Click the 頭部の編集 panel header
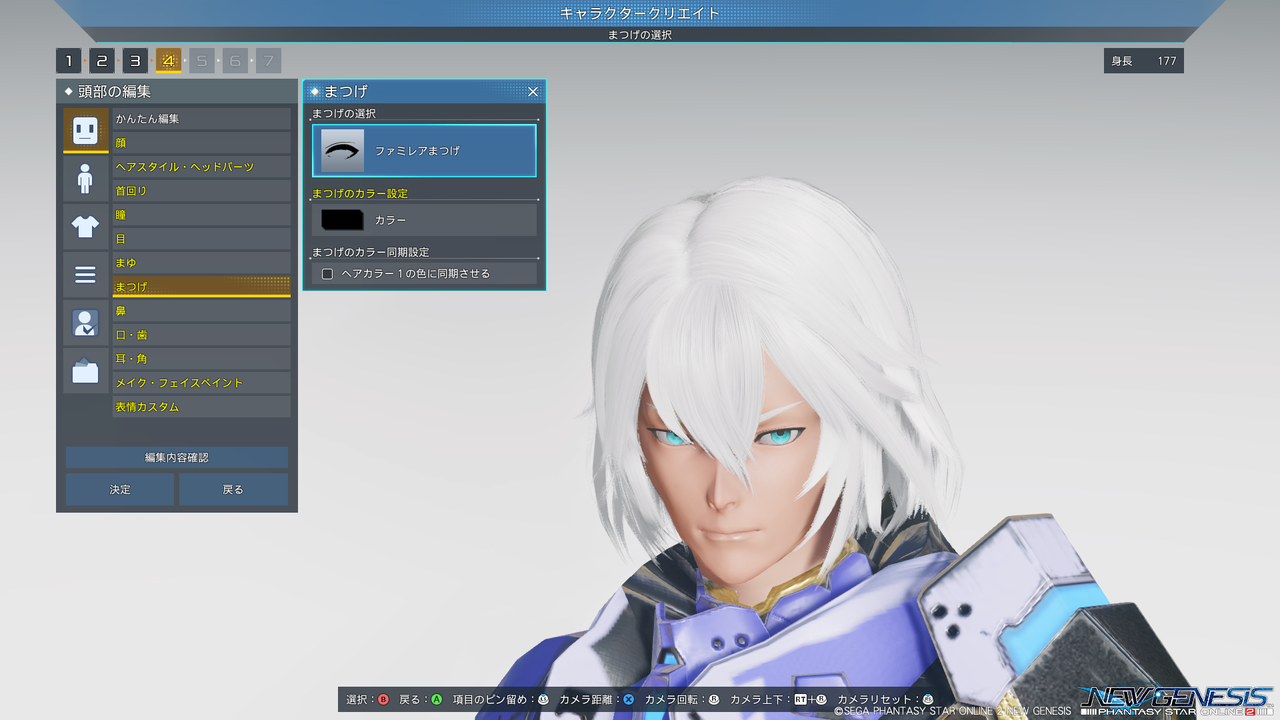This screenshot has width=1280, height=720. pos(177,91)
